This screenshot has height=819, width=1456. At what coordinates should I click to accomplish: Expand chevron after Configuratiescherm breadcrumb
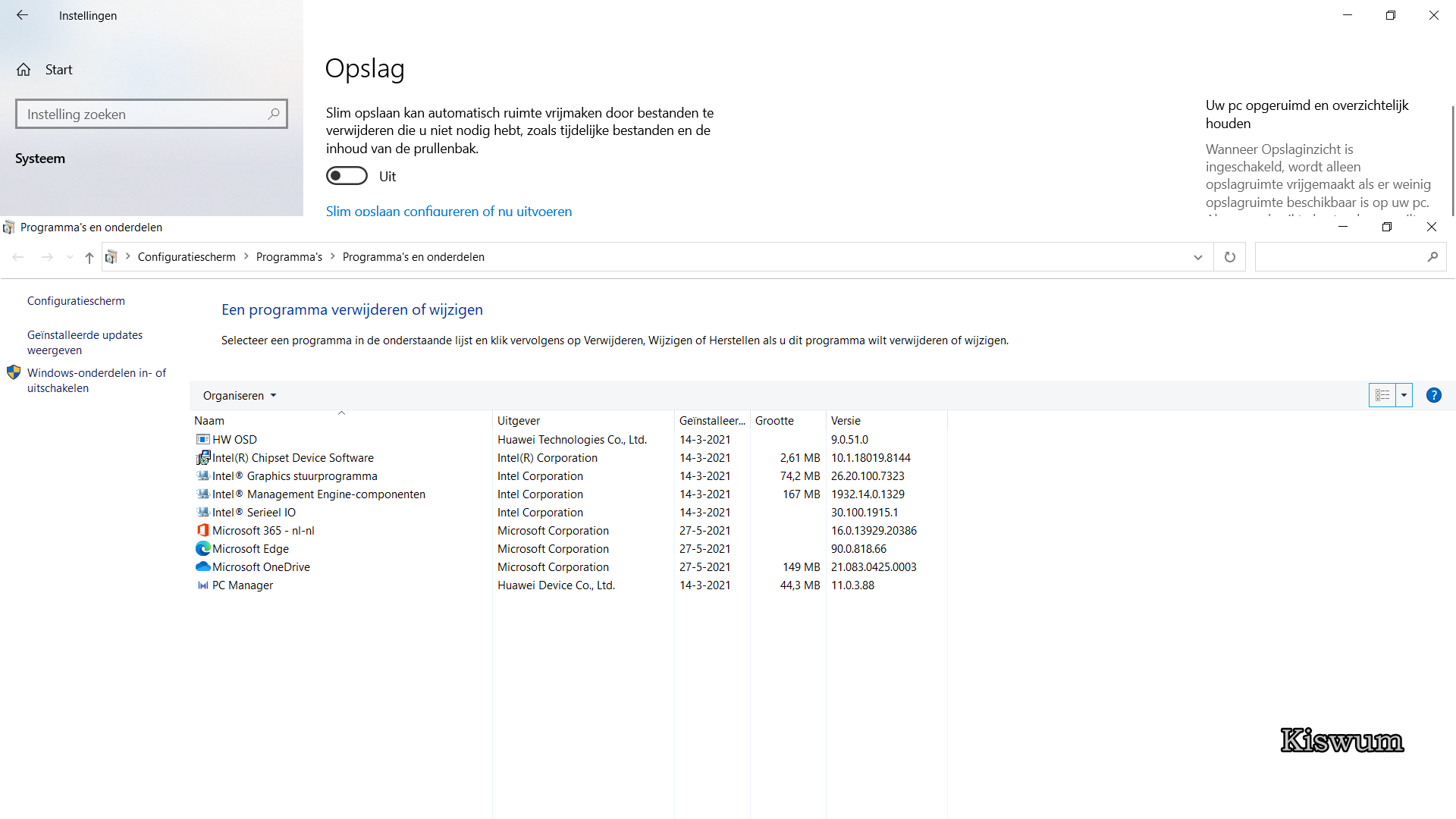(246, 256)
